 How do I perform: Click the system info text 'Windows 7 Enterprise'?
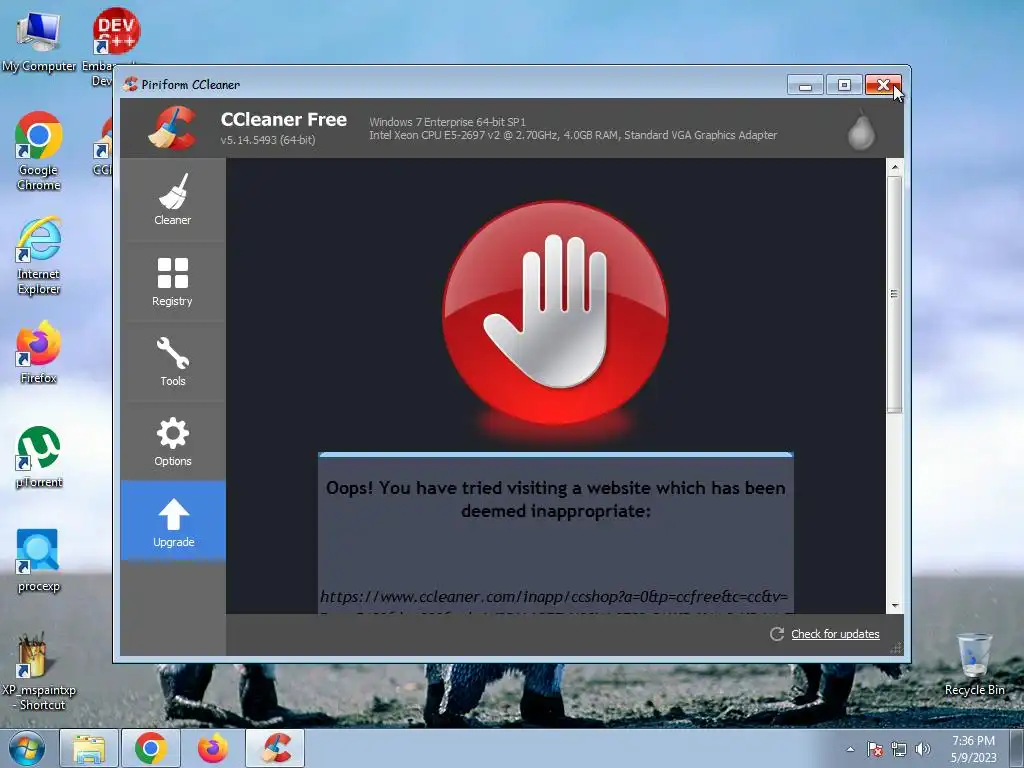click(x=447, y=122)
